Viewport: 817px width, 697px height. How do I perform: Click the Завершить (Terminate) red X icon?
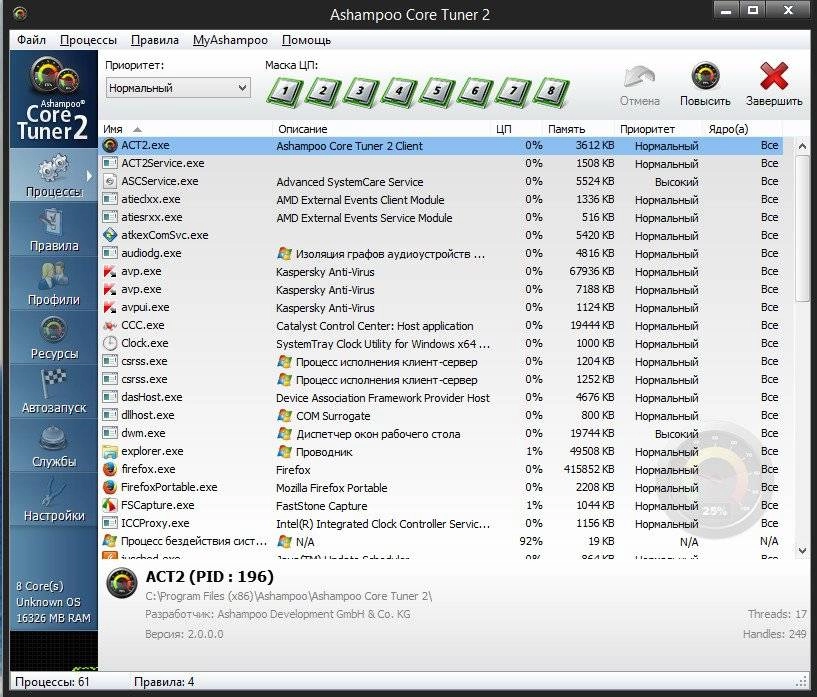tap(774, 77)
